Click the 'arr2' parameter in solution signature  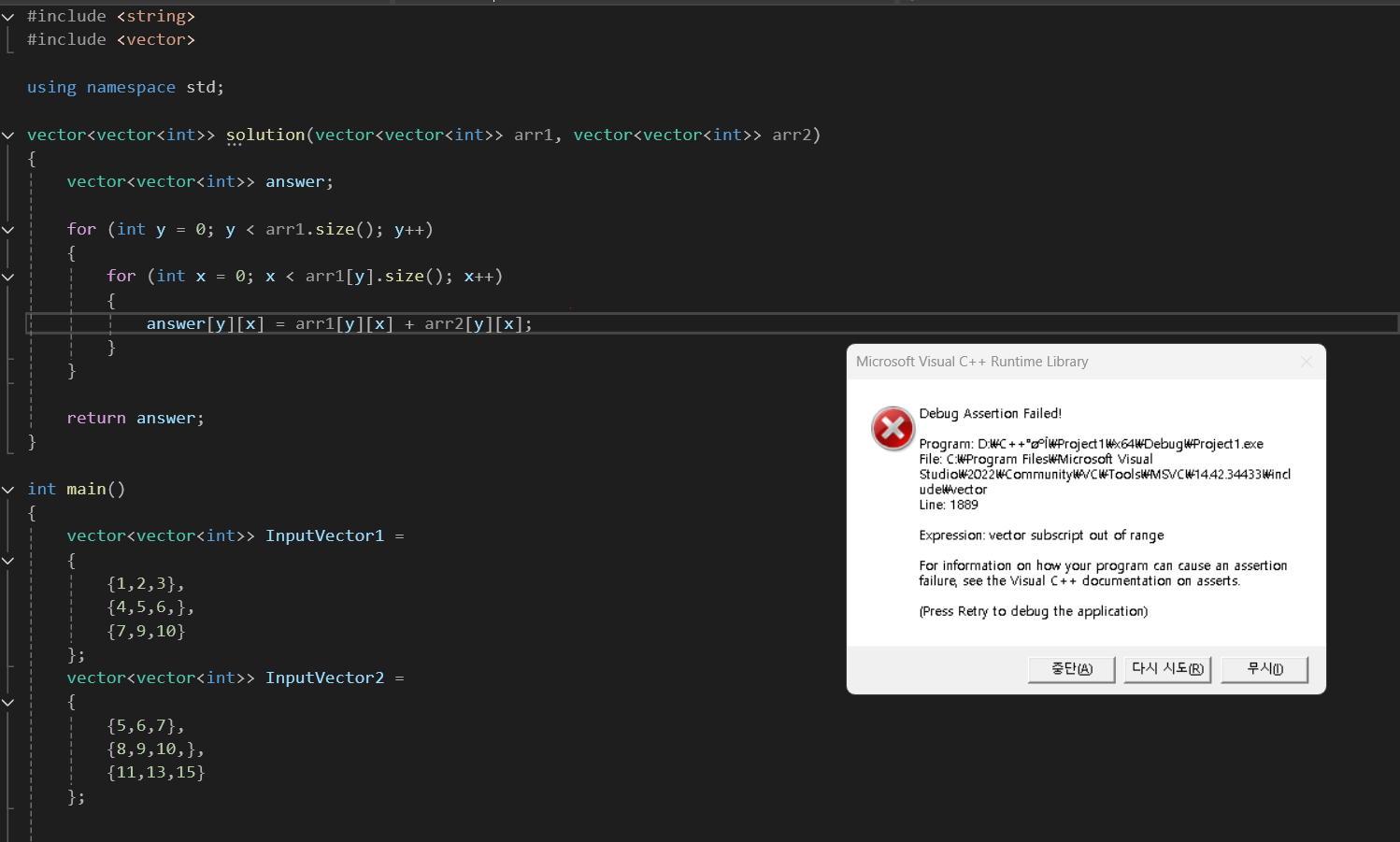point(792,136)
